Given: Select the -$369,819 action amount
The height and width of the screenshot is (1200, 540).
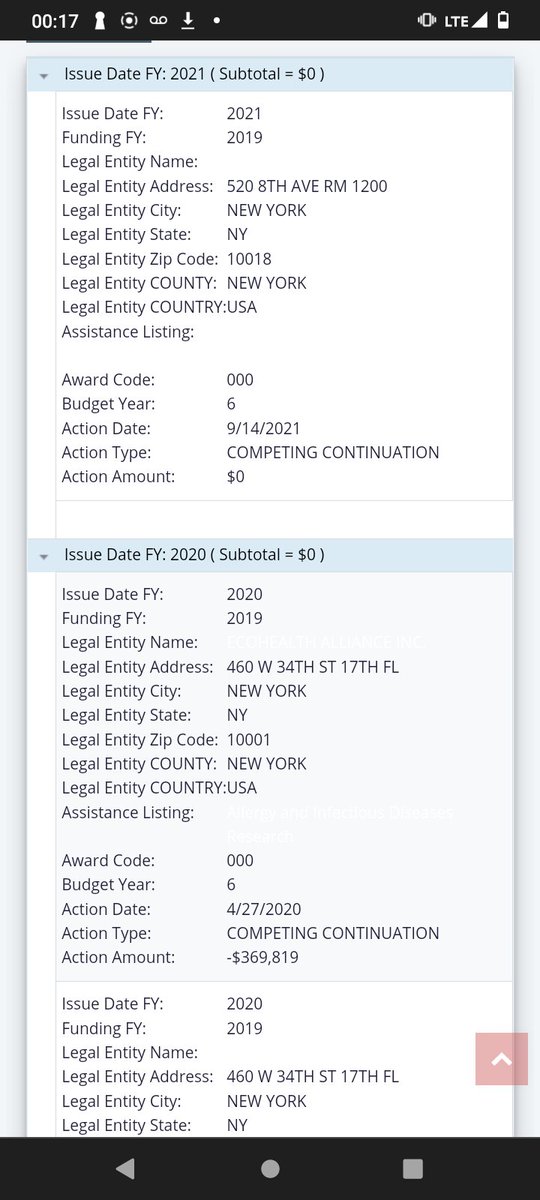Looking at the screenshot, I should [x=263, y=958].
